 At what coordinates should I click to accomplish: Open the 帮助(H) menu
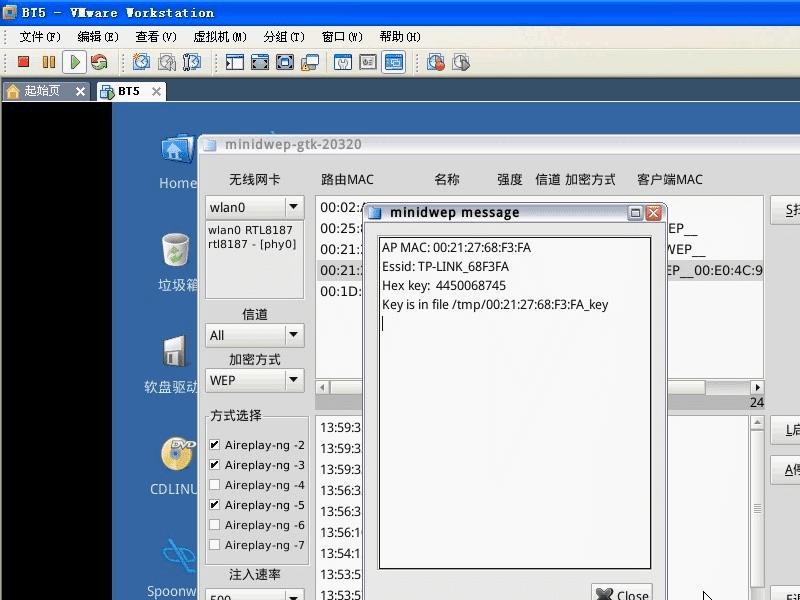[x=400, y=37]
